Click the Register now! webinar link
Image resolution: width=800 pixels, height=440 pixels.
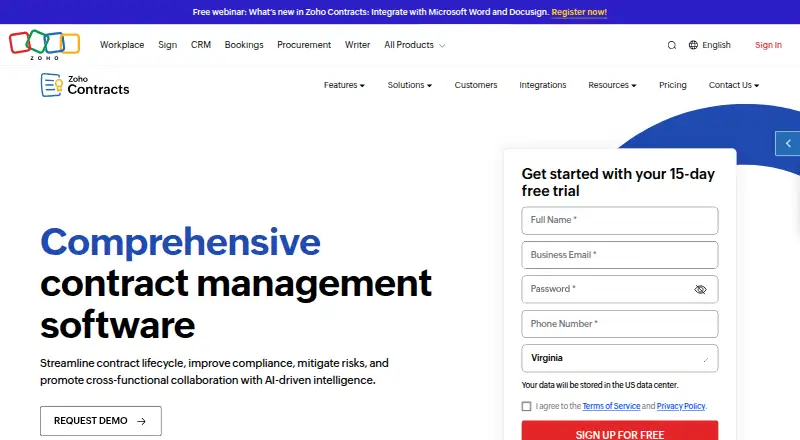(x=579, y=12)
